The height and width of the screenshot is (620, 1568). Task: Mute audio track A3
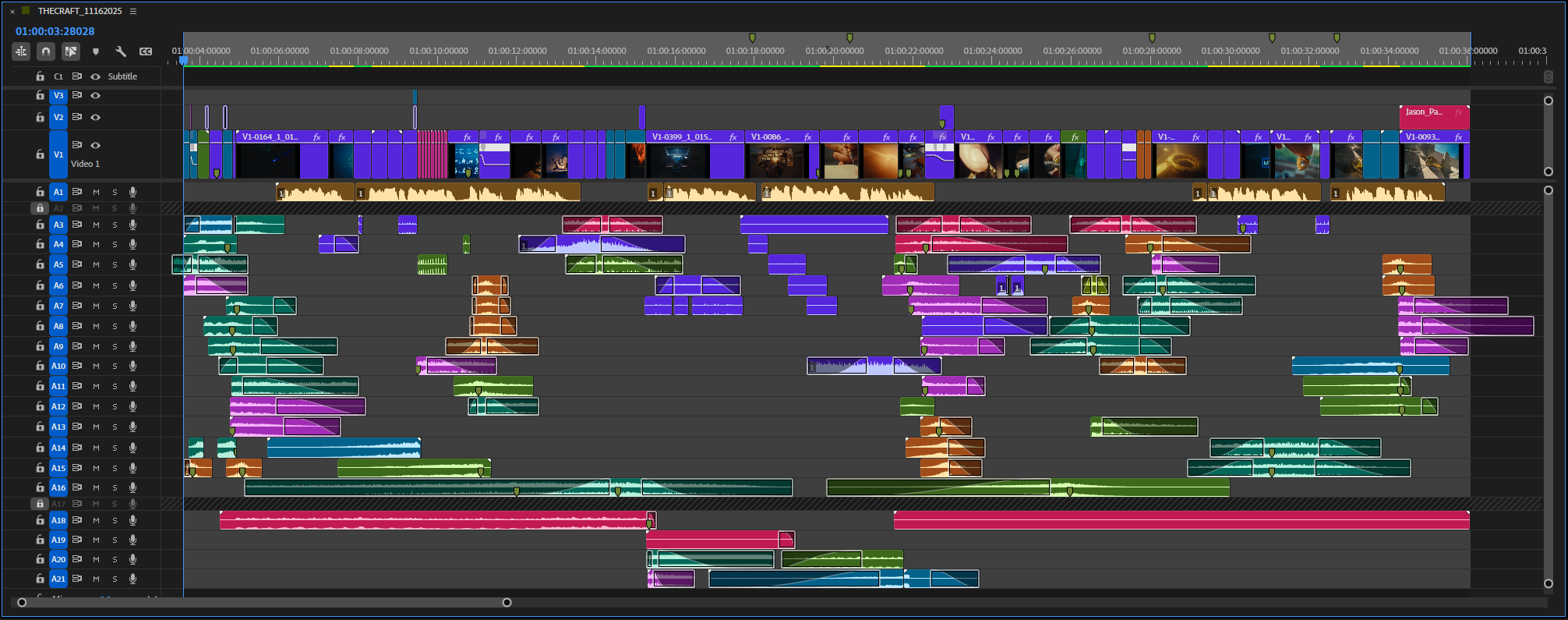point(97,225)
